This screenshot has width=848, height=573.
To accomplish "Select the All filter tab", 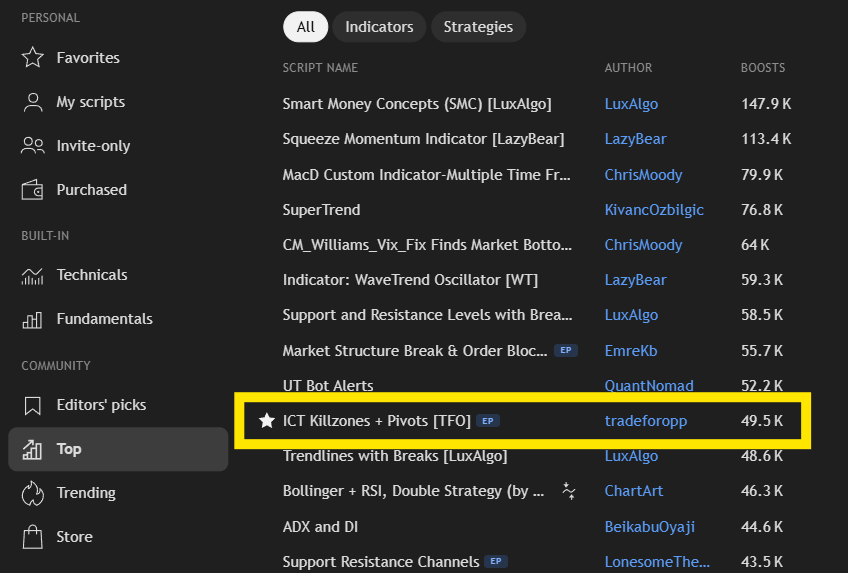I will (306, 26).
